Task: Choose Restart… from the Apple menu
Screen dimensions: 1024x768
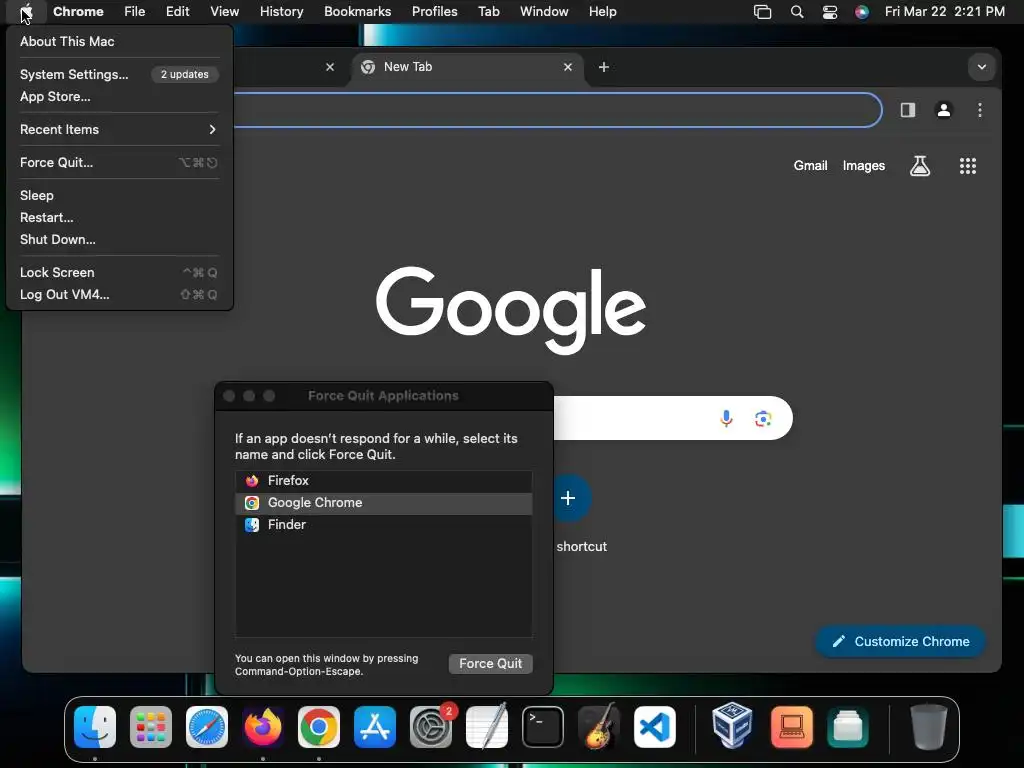Action: coord(120,217)
